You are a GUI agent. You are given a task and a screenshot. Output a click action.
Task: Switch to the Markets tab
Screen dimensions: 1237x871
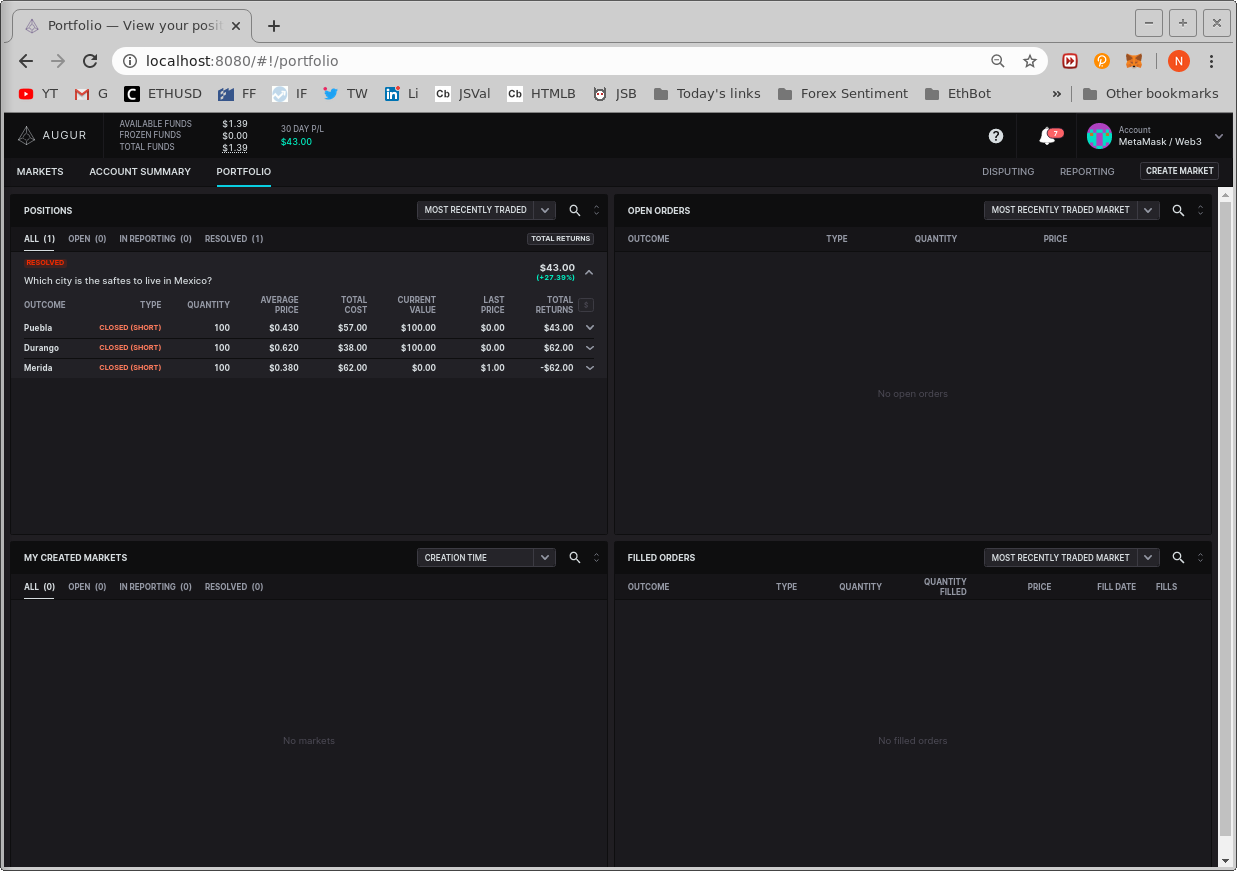[x=40, y=172]
